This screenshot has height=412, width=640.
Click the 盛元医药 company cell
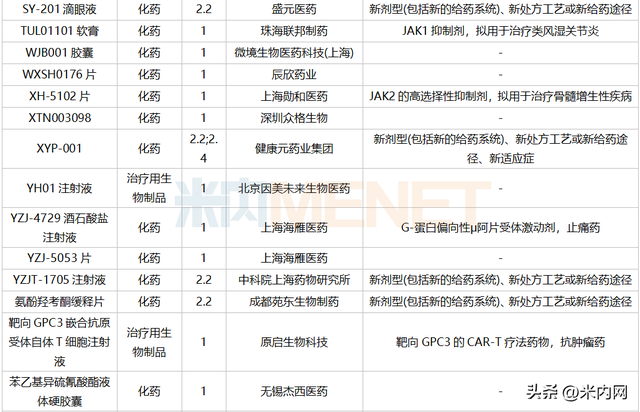(294, 9)
